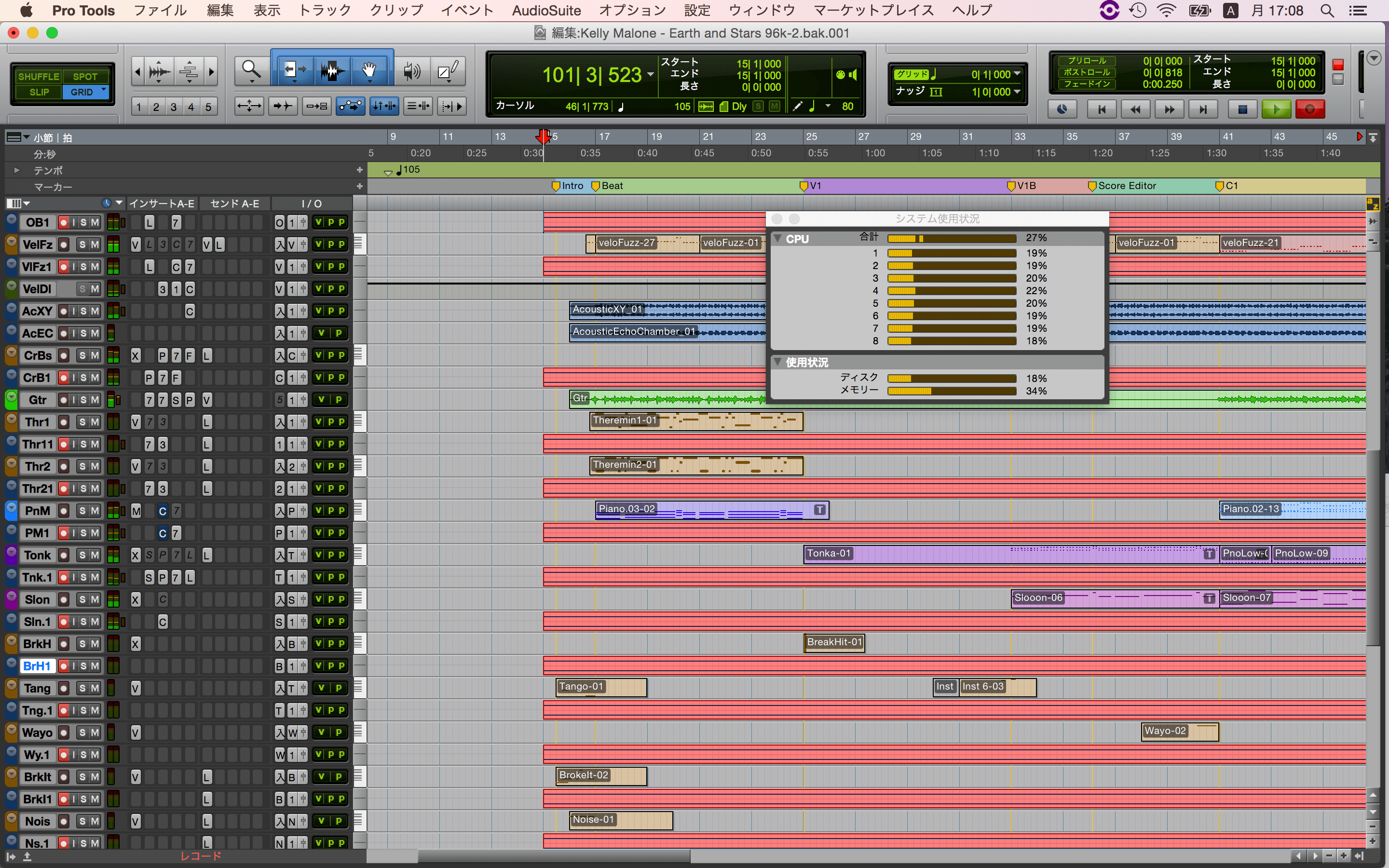This screenshot has width=1389, height=868.
Task: Toggle the Online clock button in transport
Action: click(x=1062, y=108)
